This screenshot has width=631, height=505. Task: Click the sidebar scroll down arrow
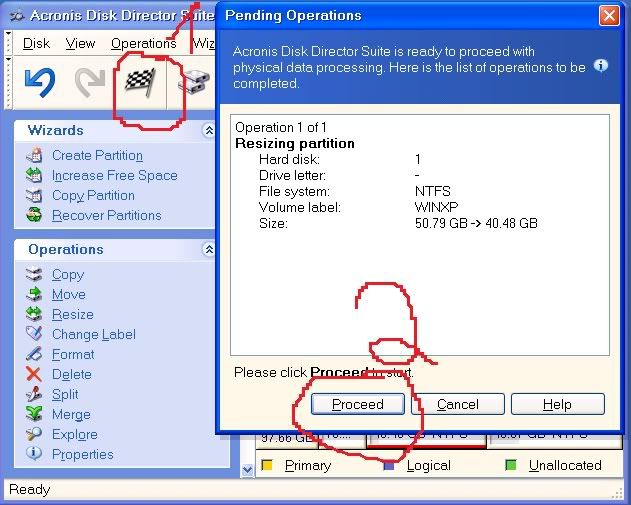(x=247, y=470)
